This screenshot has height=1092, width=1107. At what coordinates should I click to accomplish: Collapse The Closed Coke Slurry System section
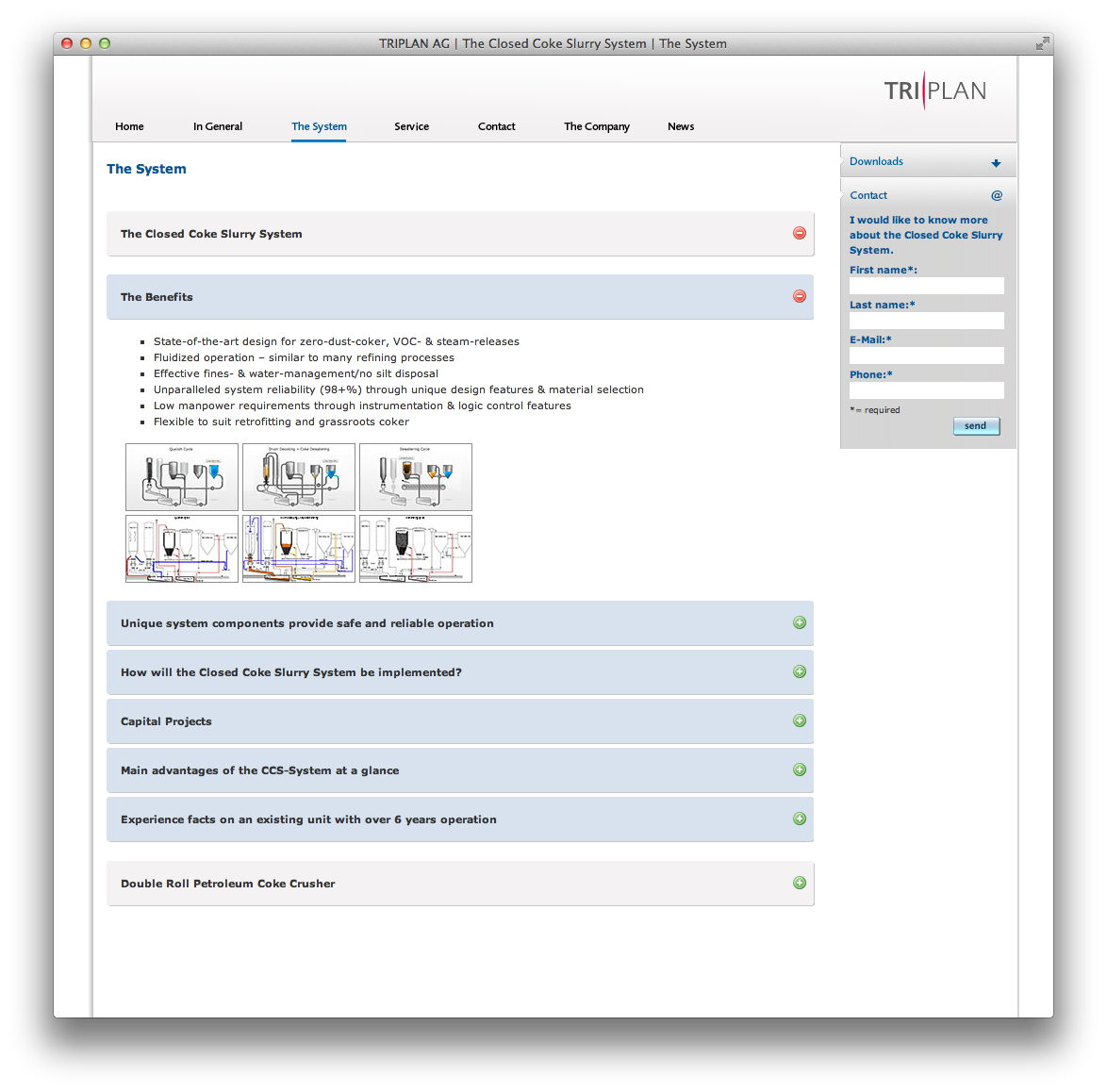[x=800, y=233]
